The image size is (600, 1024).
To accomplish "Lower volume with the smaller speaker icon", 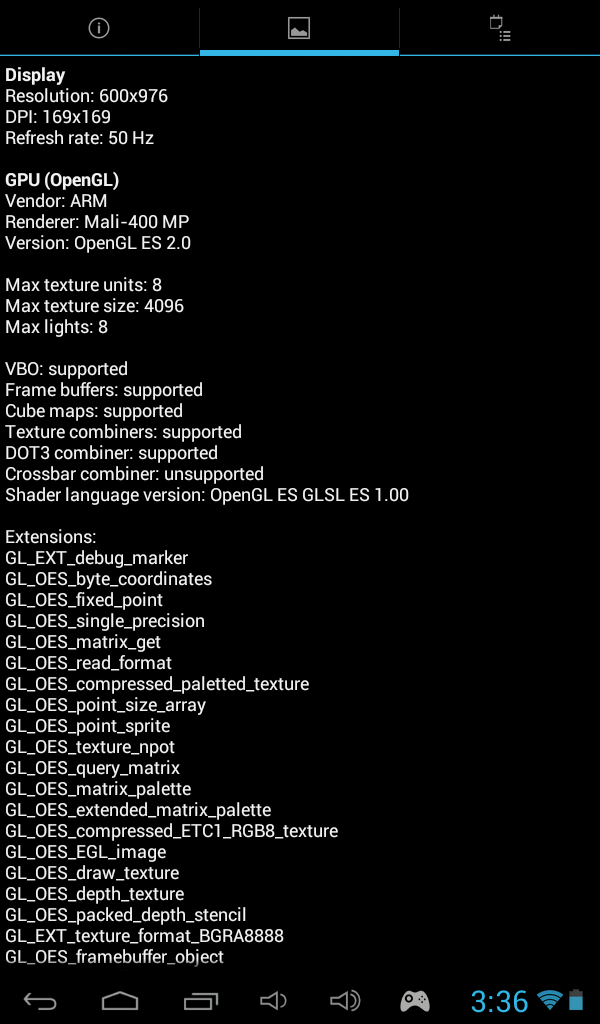I will 273,1000.
